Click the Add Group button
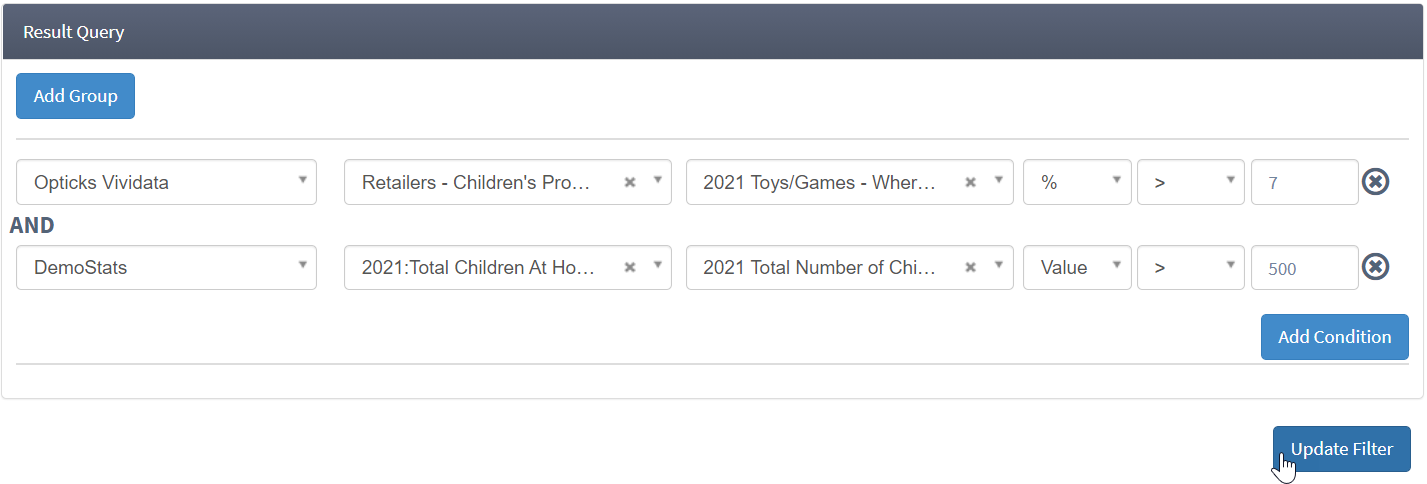 75,96
